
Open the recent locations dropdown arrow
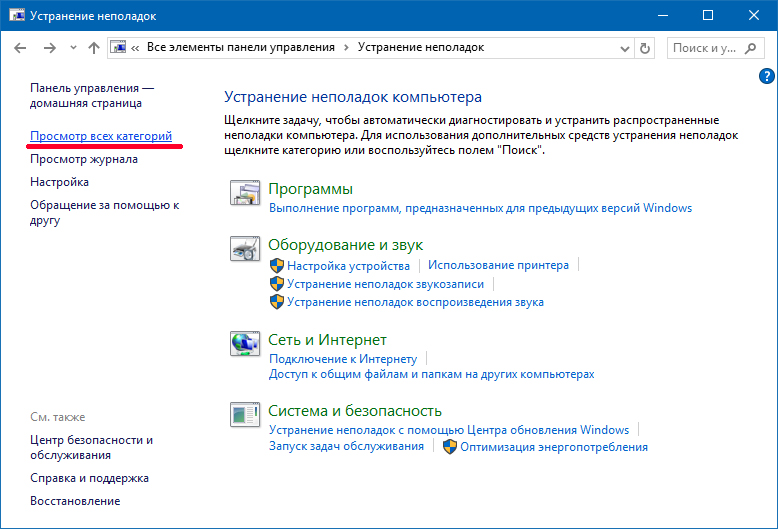pos(73,48)
